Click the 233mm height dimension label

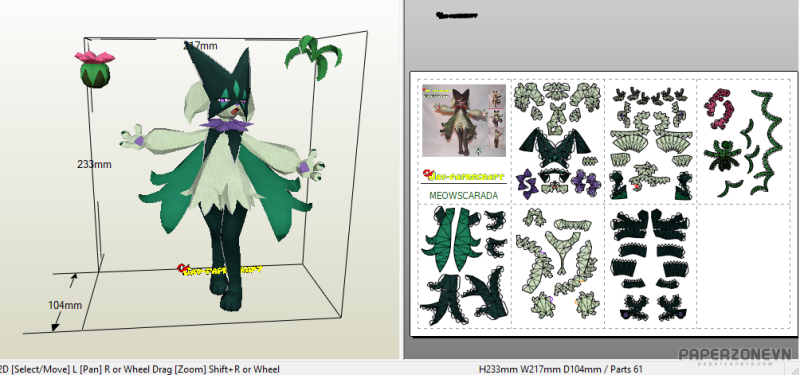[x=94, y=164]
